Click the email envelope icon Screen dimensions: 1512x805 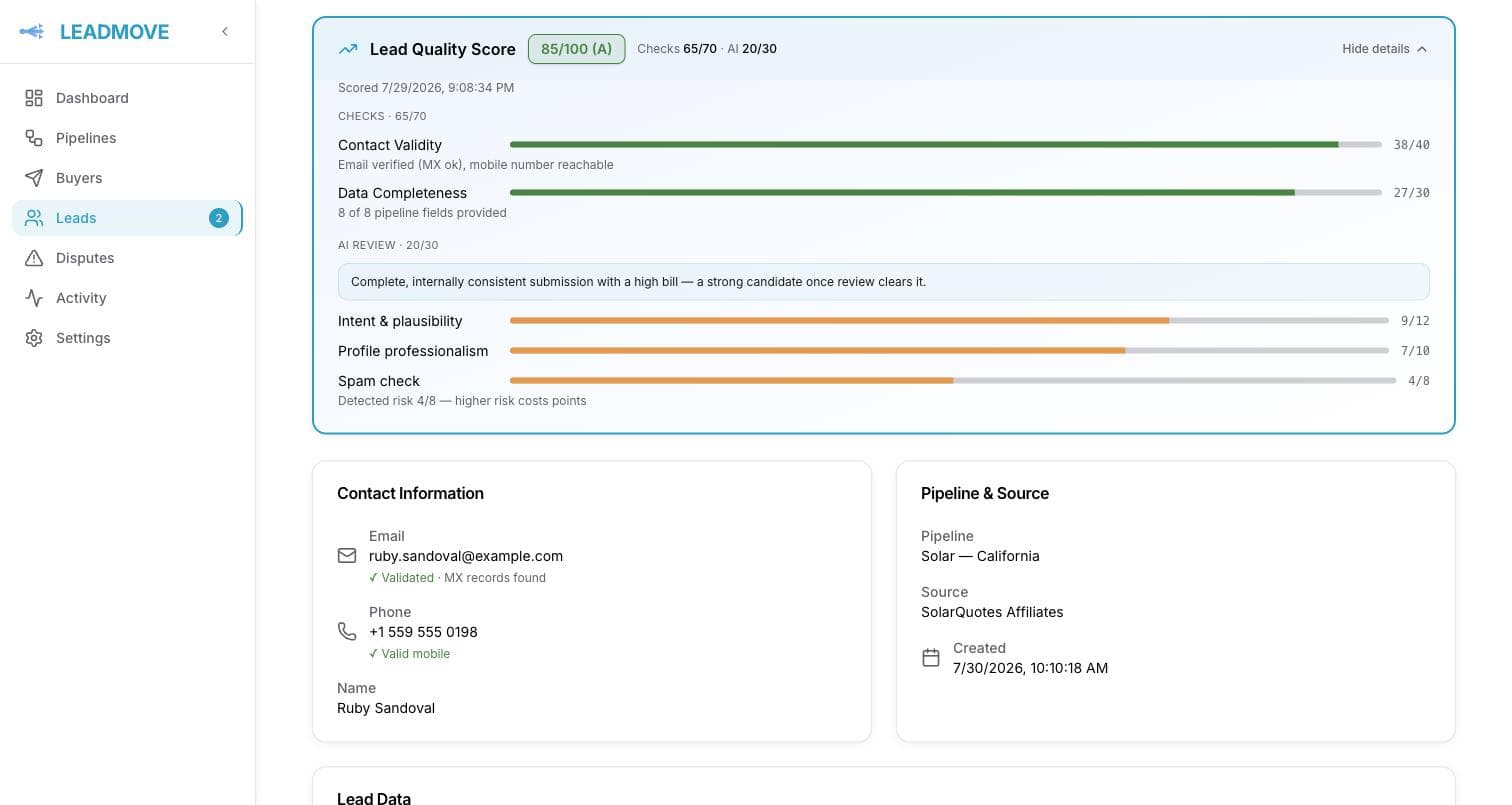tap(347, 555)
